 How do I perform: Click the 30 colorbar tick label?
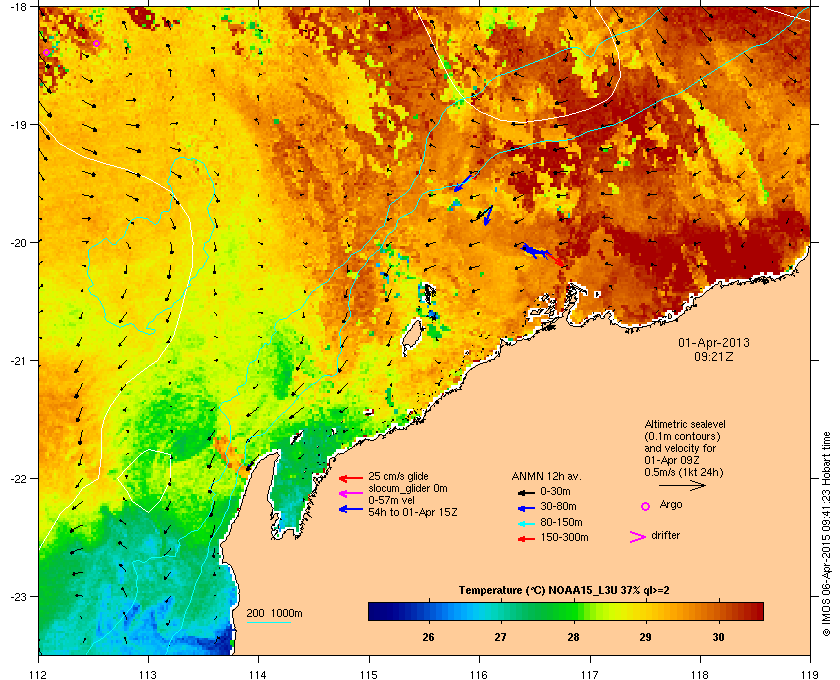(x=718, y=637)
